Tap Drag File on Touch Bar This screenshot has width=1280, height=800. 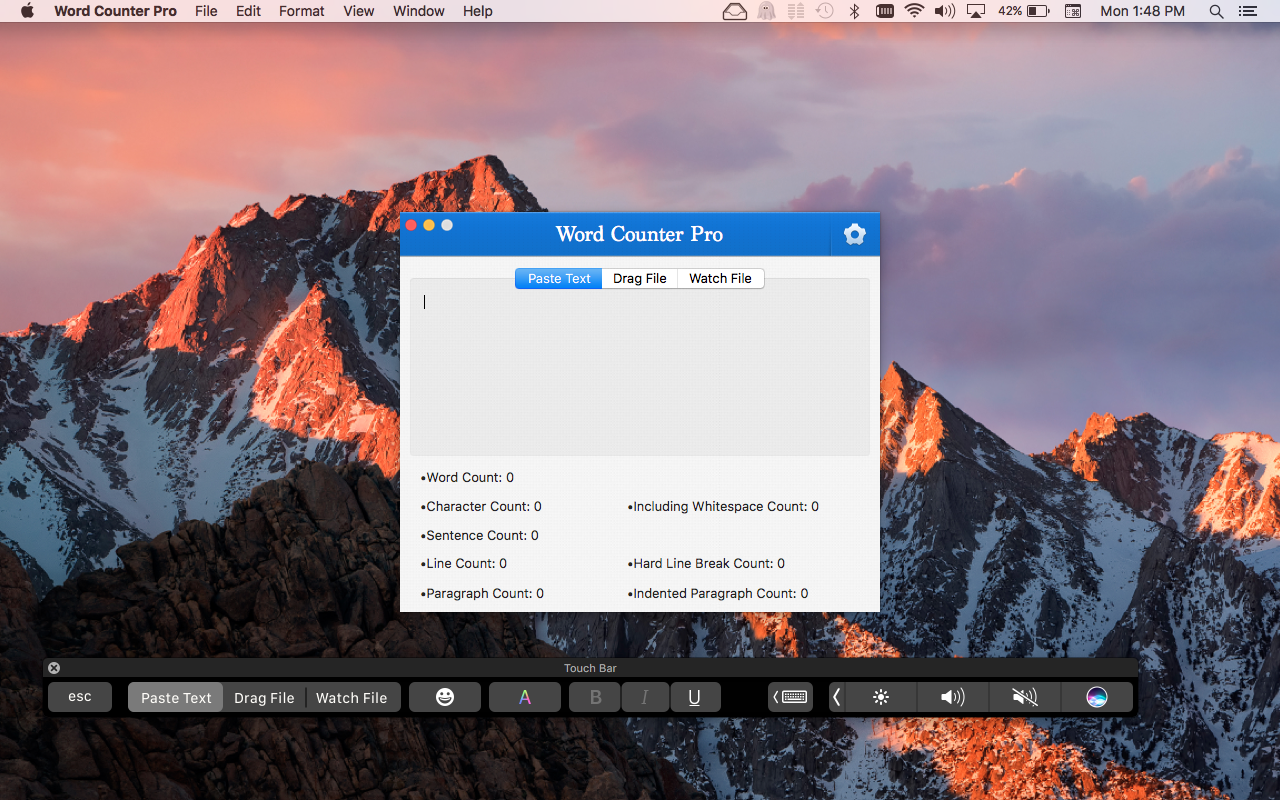pyautogui.click(x=264, y=697)
